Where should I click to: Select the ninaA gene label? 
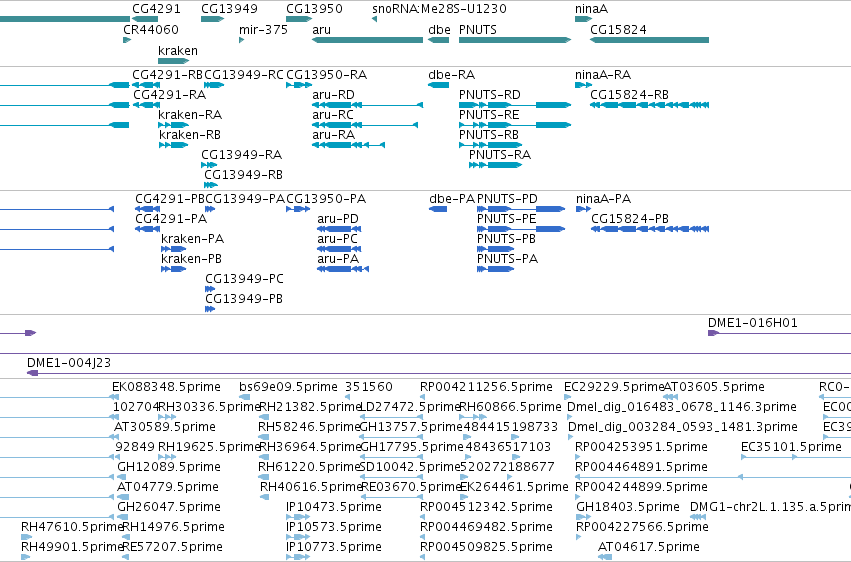pos(592,9)
